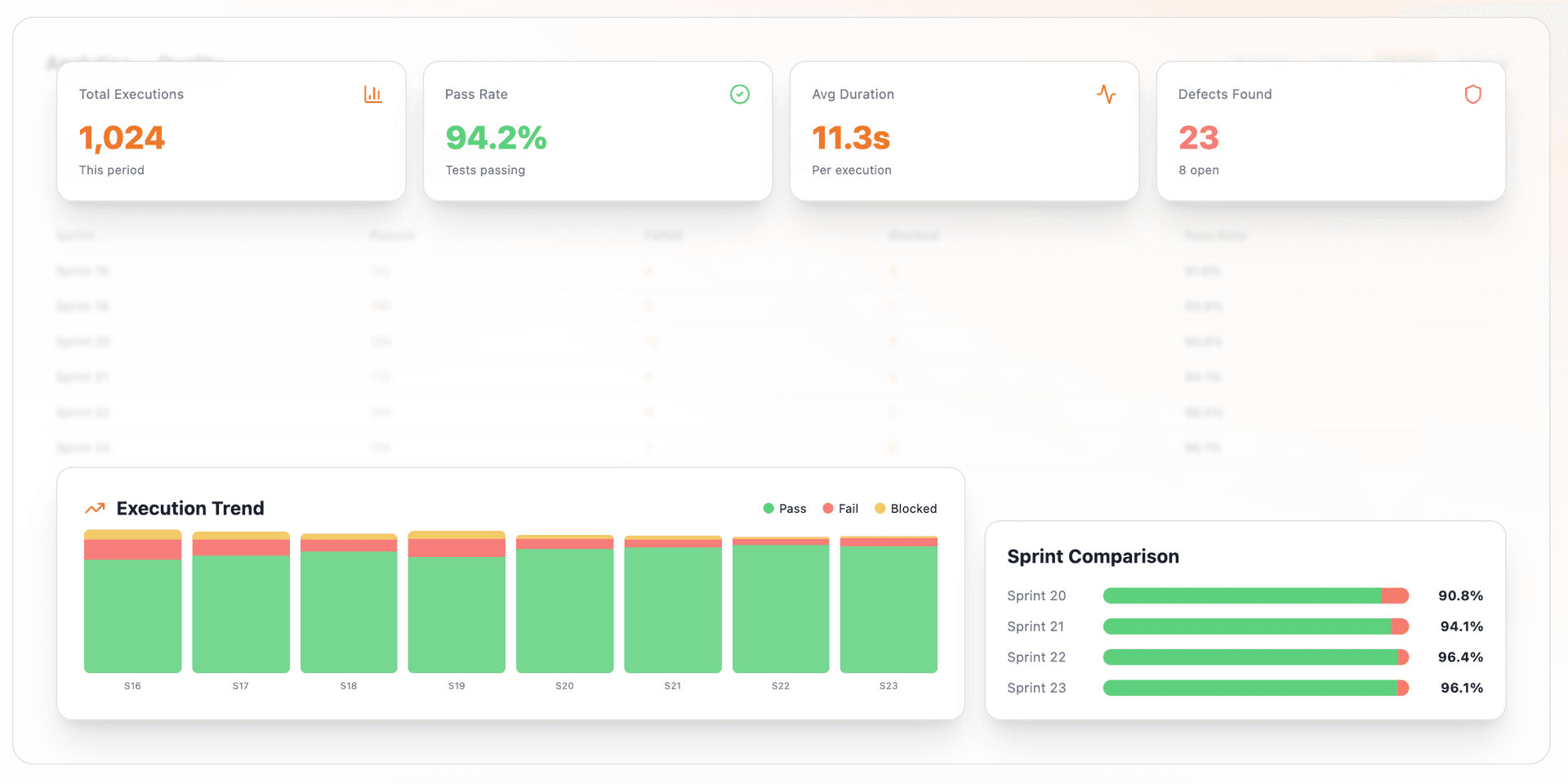Image resolution: width=1568 pixels, height=784 pixels.
Task: Click the Sprint Comparison panel title
Action: (x=1094, y=556)
